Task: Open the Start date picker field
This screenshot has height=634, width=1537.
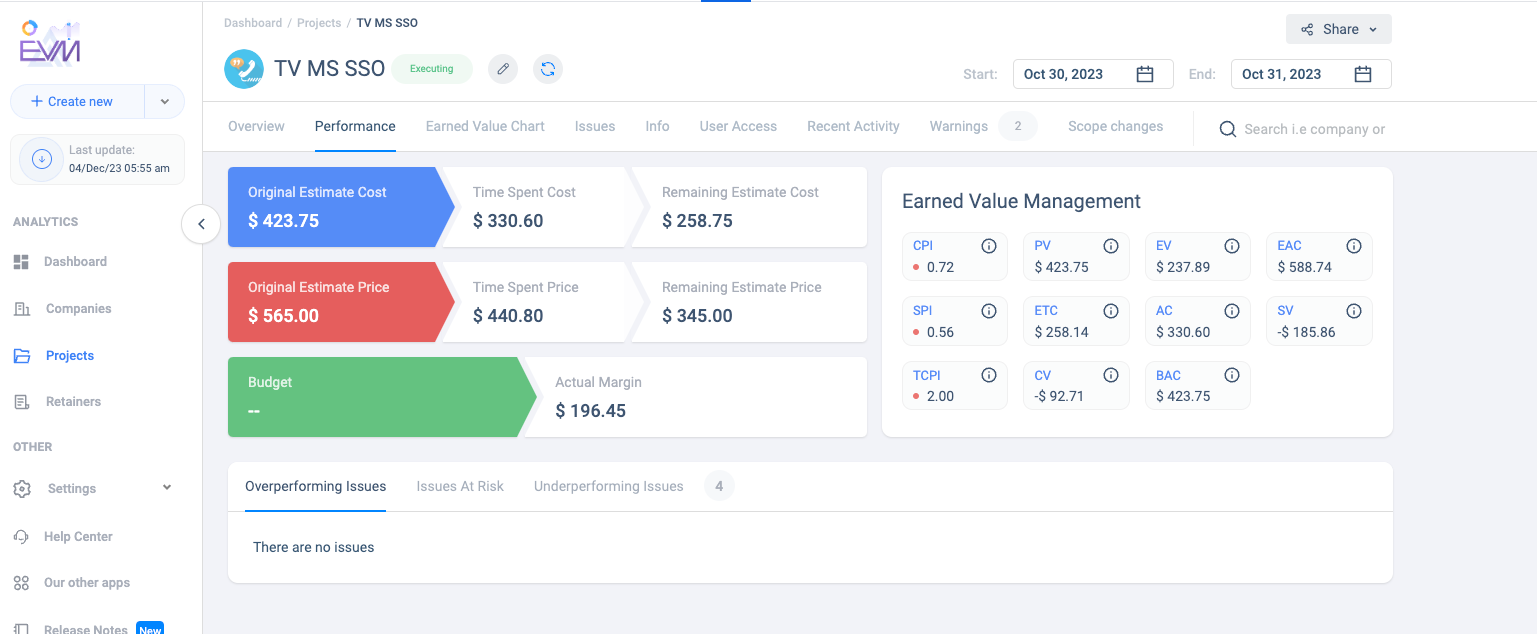Action: [1093, 74]
